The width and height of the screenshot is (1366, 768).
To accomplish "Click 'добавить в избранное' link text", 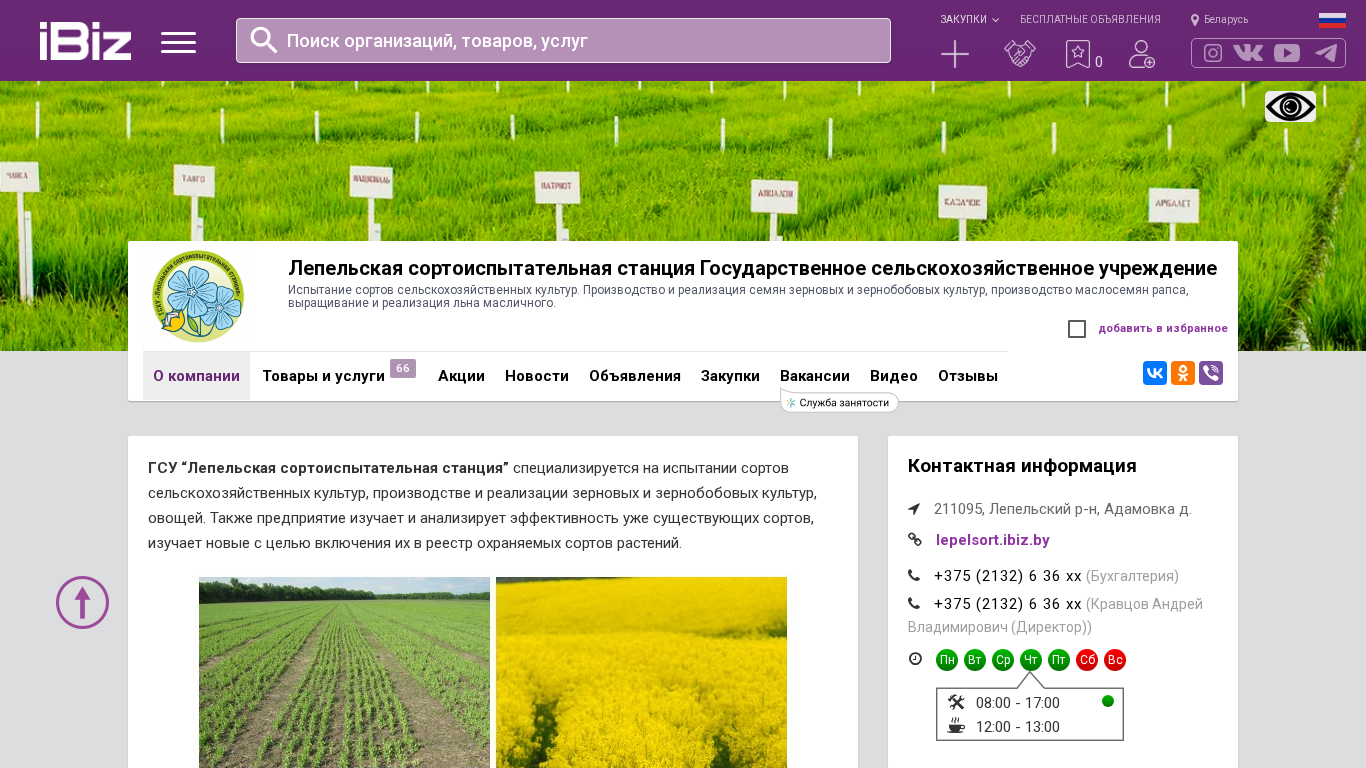I will 1163,328.
